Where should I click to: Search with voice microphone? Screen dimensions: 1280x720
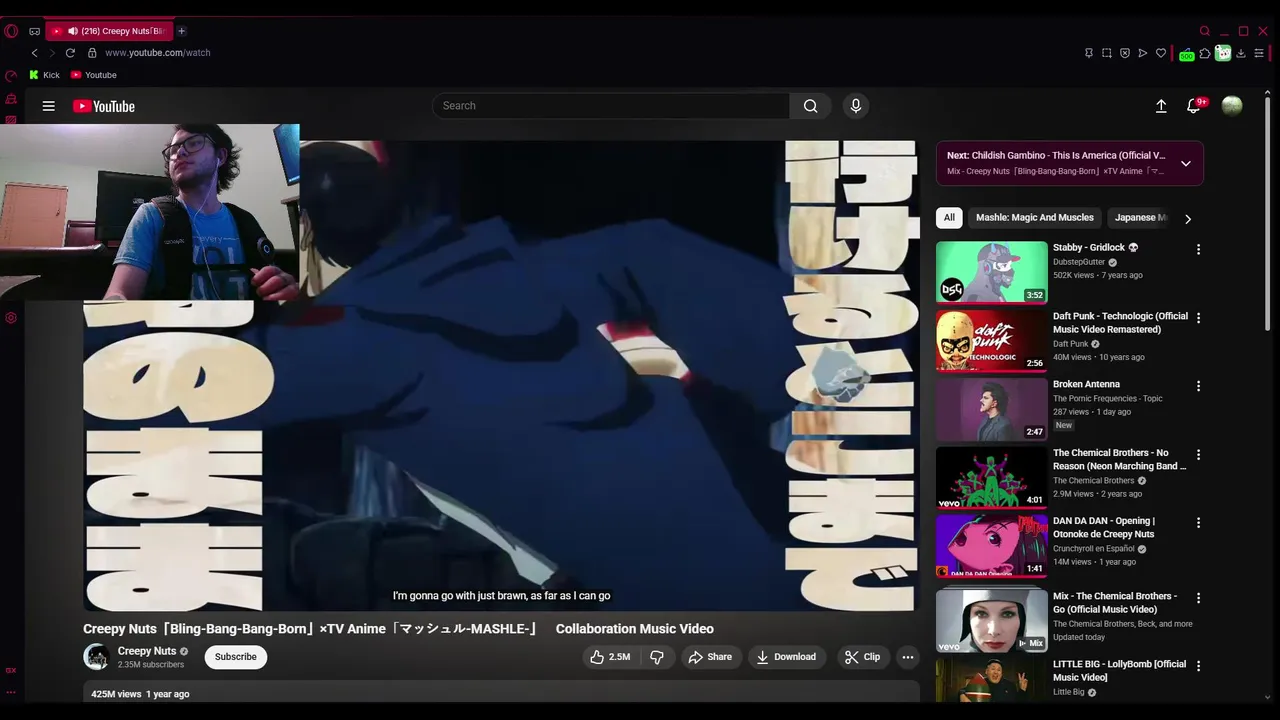pyautogui.click(x=855, y=106)
